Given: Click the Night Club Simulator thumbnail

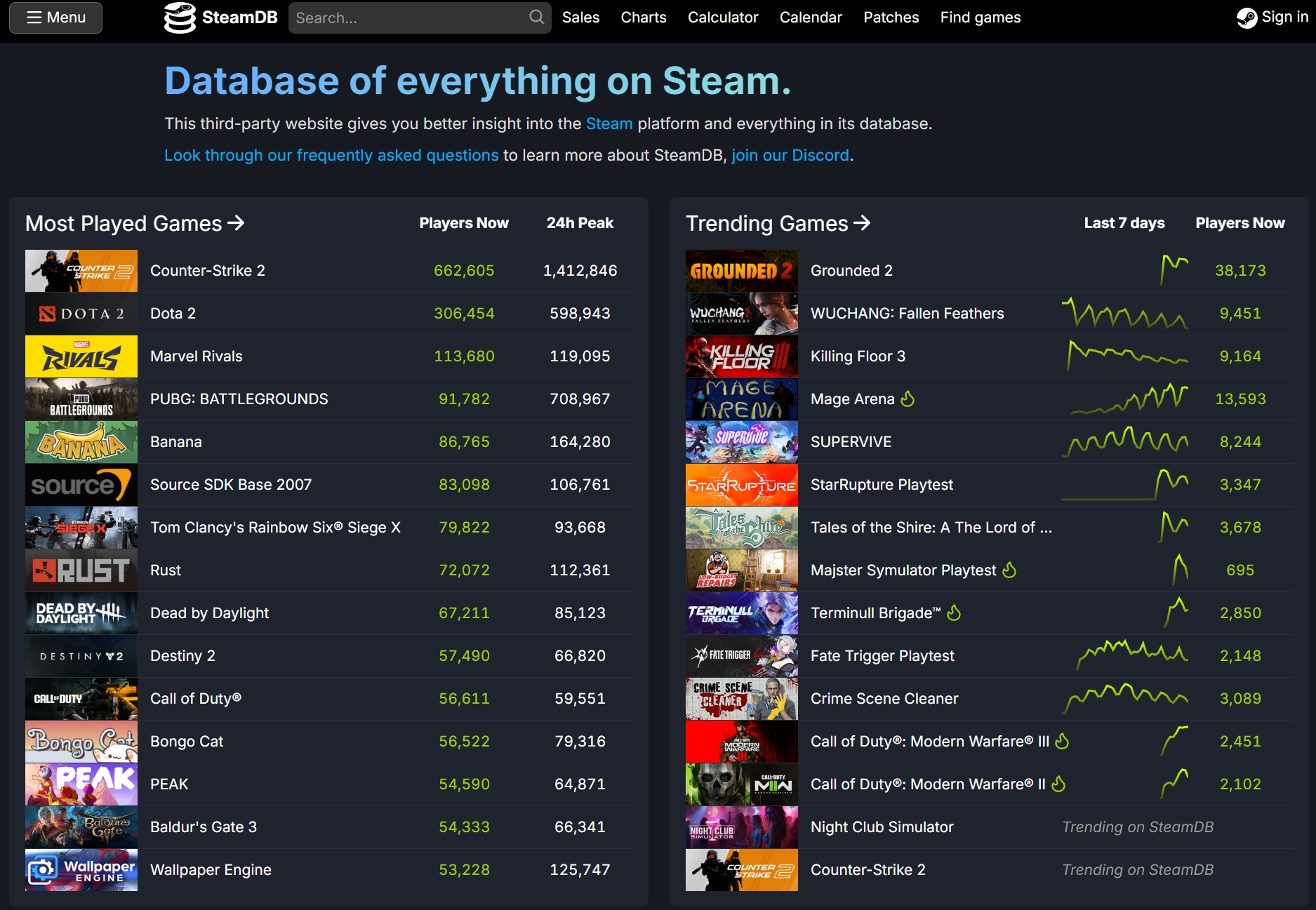Looking at the screenshot, I should (x=742, y=827).
